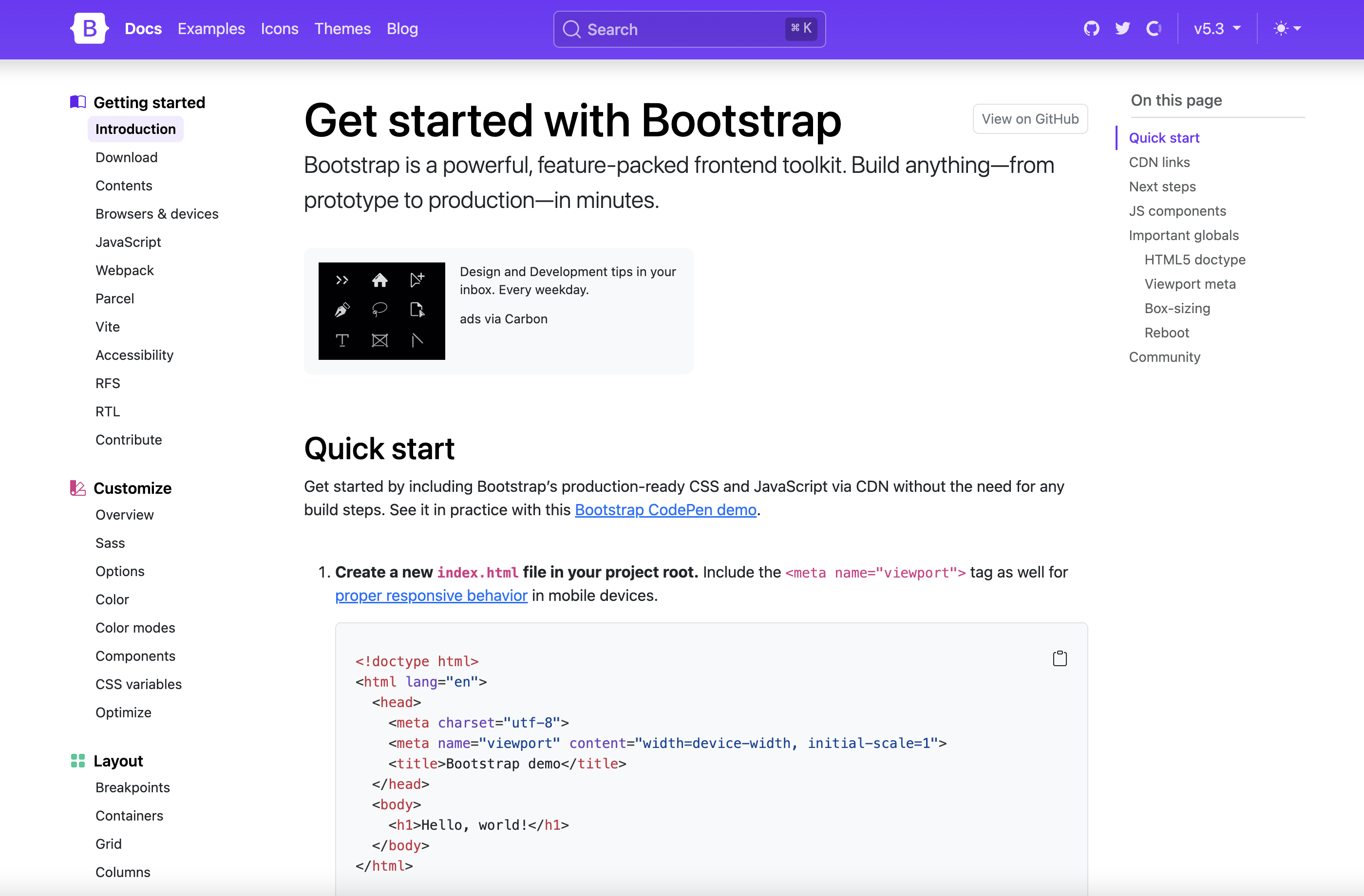The height and width of the screenshot is (896, 1364).
Task: Select Introduction in the sidebar
Action: (135, 129)
